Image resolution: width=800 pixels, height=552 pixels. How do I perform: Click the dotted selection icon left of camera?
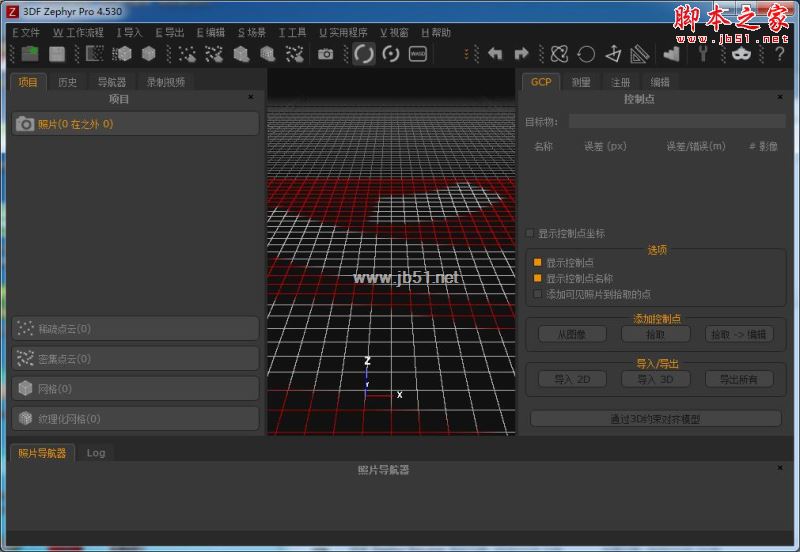[x=294, y=54]
